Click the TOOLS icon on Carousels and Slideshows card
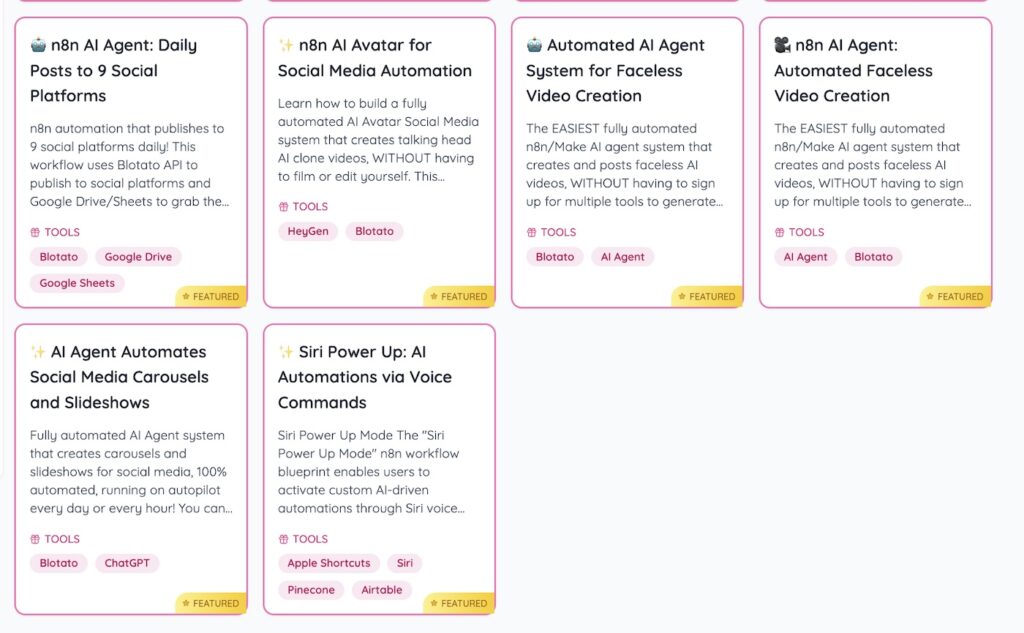Screen dimensions: 1024x633 click(x=36, y=539)
